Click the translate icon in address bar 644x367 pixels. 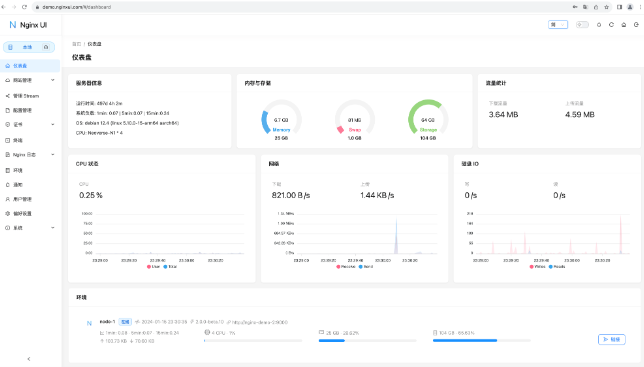point(585,7)
